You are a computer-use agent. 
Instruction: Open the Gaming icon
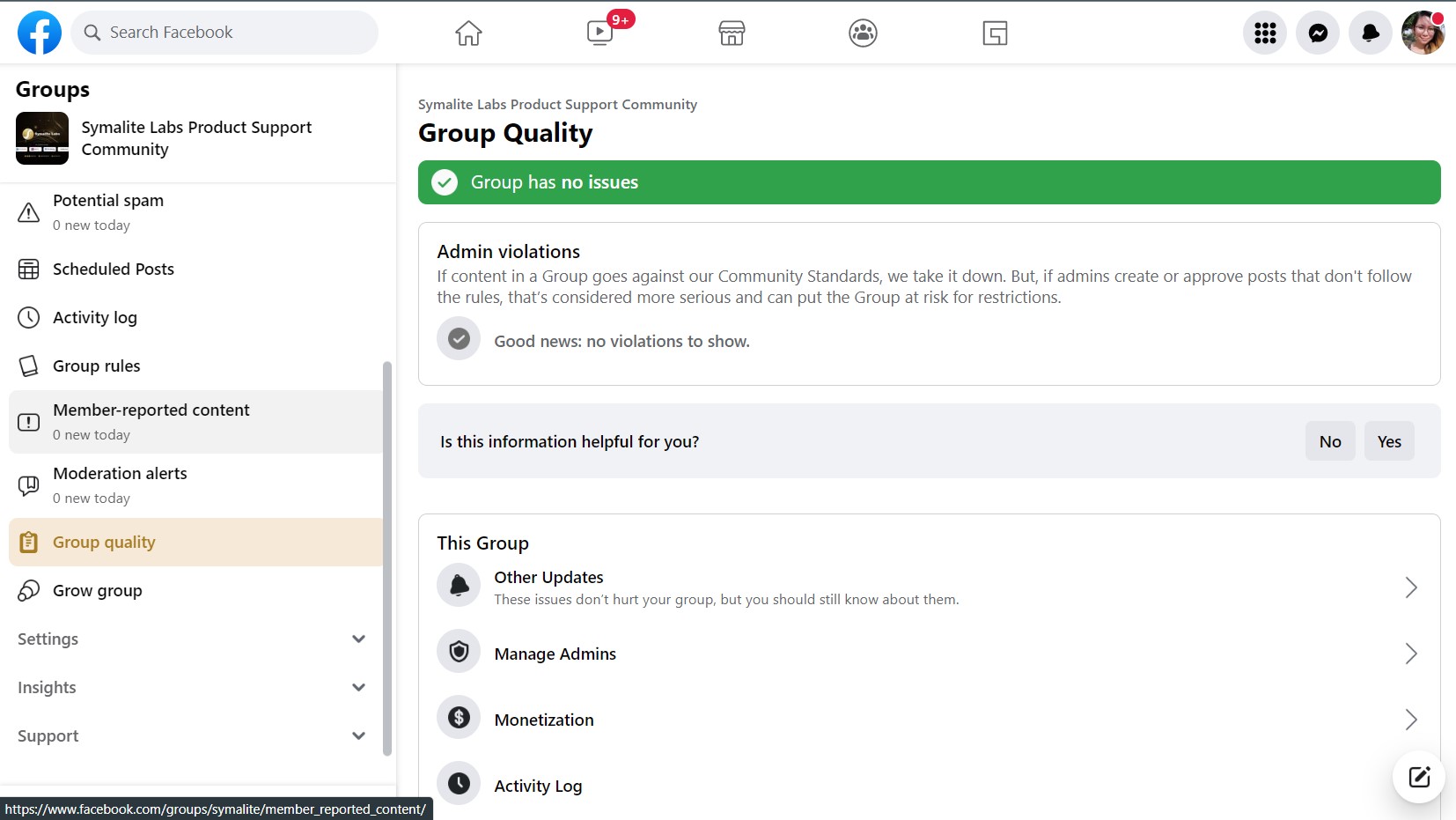click(993, 33)
